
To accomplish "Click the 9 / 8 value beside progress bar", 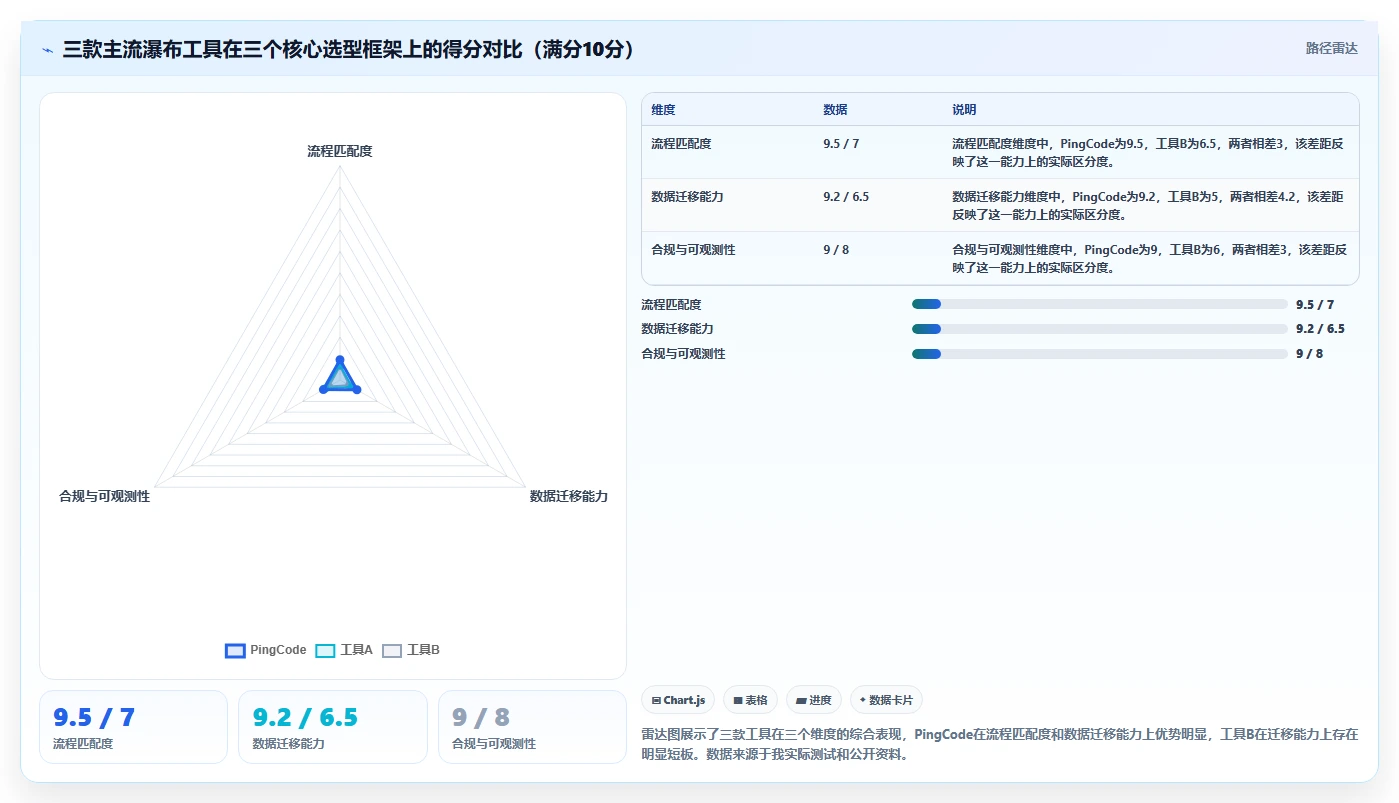I will 1310,354.
